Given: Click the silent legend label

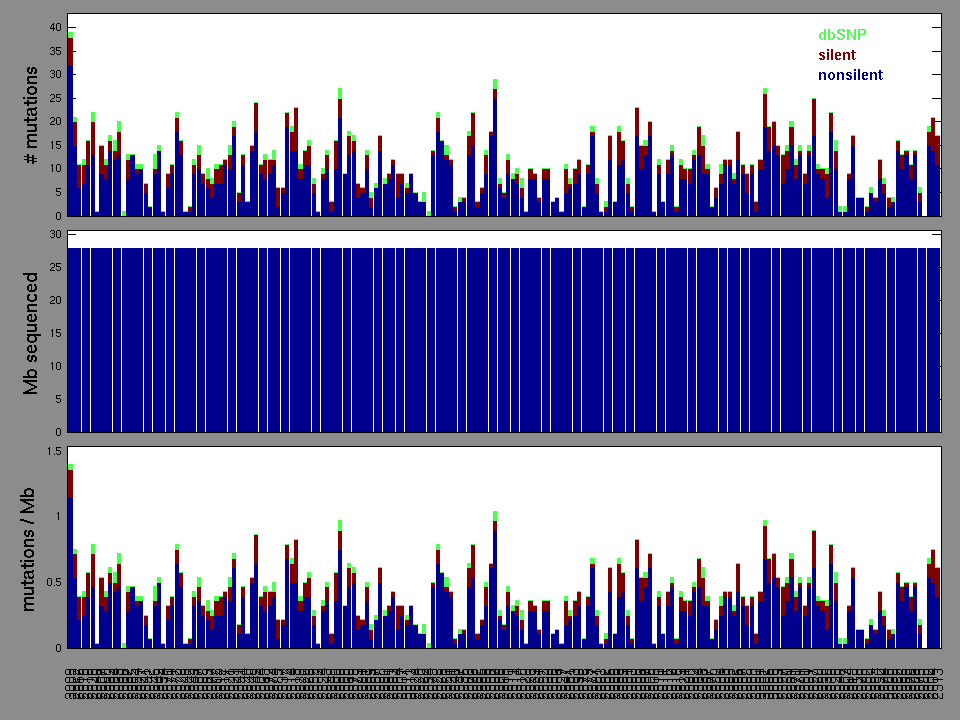Looking at the screenshot, I should point(837,55).
